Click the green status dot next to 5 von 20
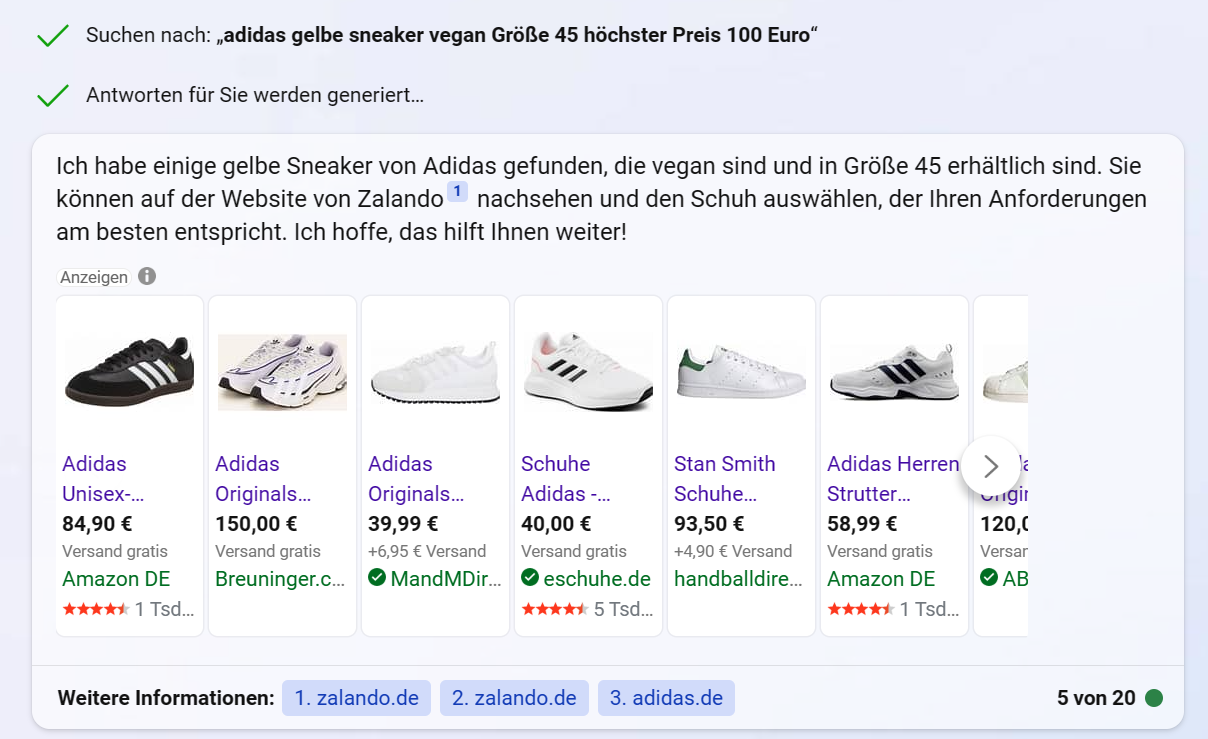 [x=1152, y=697]
